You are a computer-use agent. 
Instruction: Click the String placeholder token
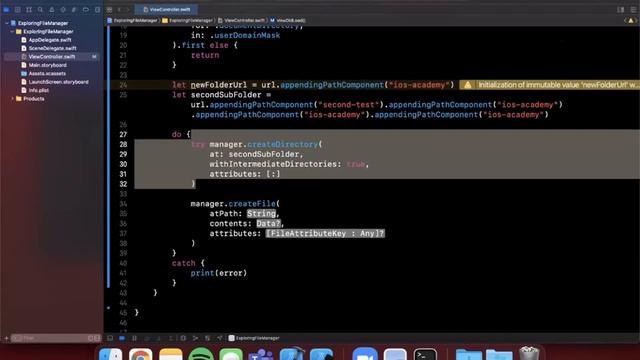pyautogui.click(x=261, y=213)
